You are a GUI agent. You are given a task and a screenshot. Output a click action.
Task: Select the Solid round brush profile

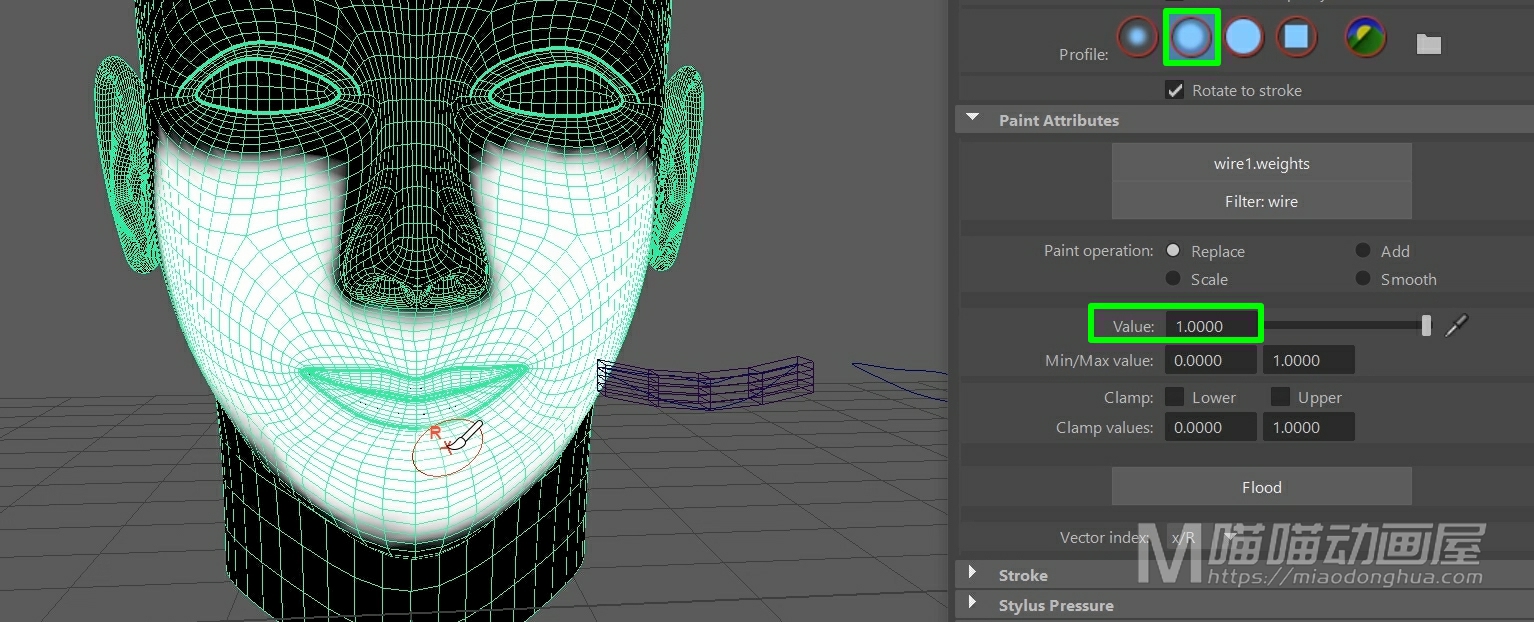(x=1243, y=38)
